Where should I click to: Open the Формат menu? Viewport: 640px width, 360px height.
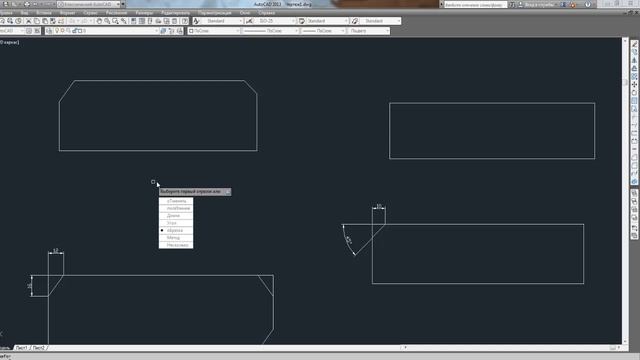67,13
